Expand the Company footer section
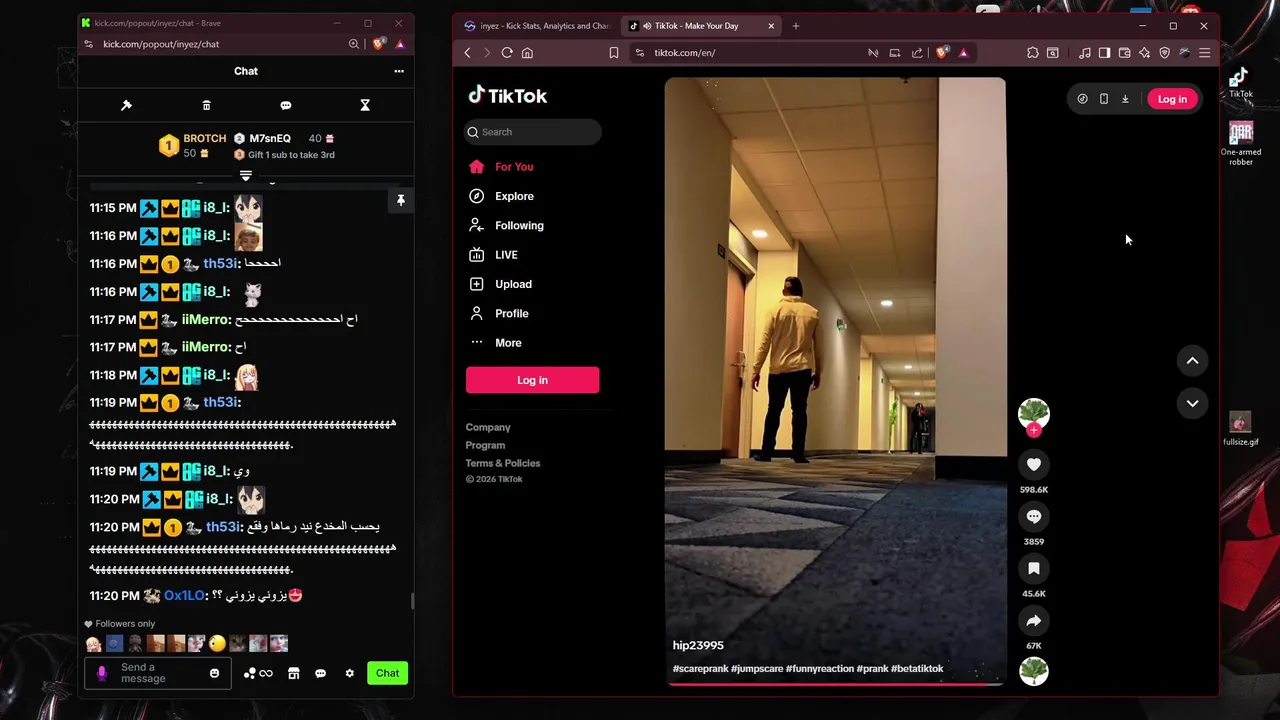The image size is (1280, 720). 488,427
